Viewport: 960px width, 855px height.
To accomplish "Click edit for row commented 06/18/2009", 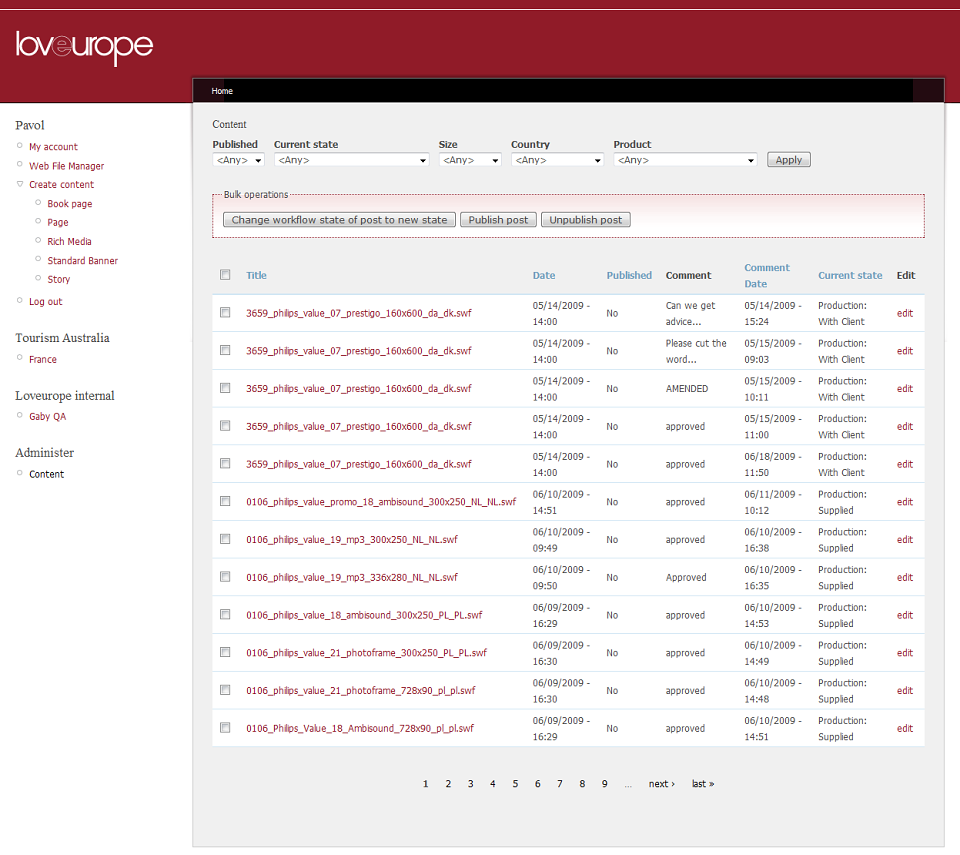I will point(904,464).
